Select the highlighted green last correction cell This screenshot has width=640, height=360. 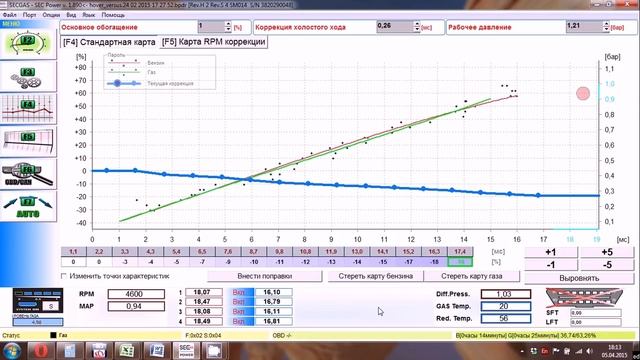pos(460,262)
